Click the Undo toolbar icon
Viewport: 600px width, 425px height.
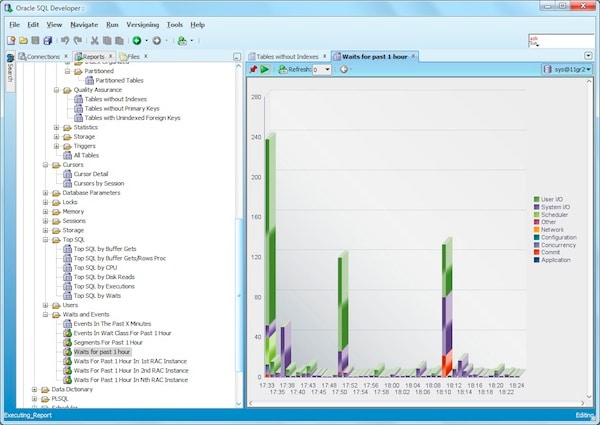pos(65,41)
